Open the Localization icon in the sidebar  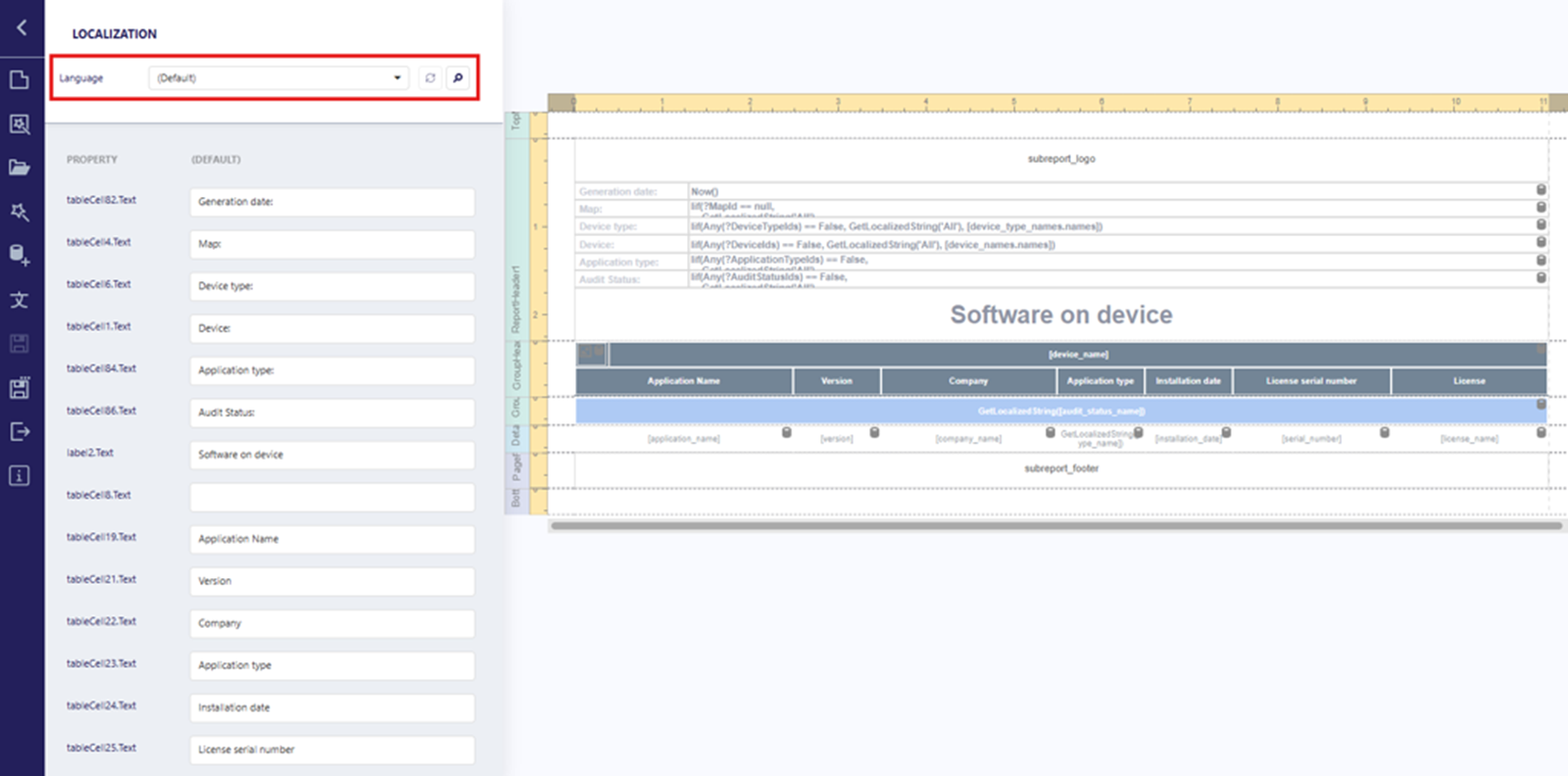[x=20, y=300]
